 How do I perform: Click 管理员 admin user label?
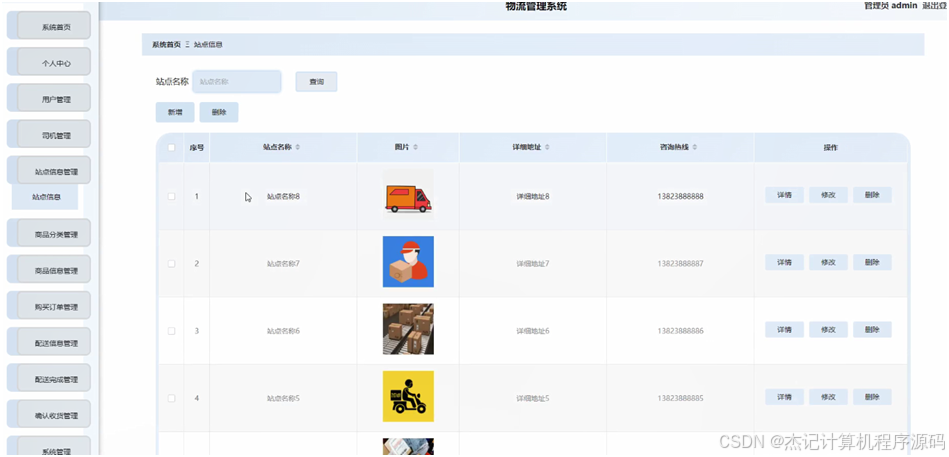click(890, 5)
